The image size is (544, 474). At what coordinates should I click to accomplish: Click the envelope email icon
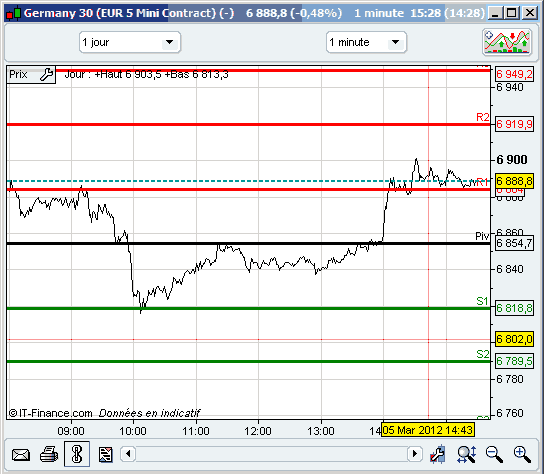(x=20, y=454)
